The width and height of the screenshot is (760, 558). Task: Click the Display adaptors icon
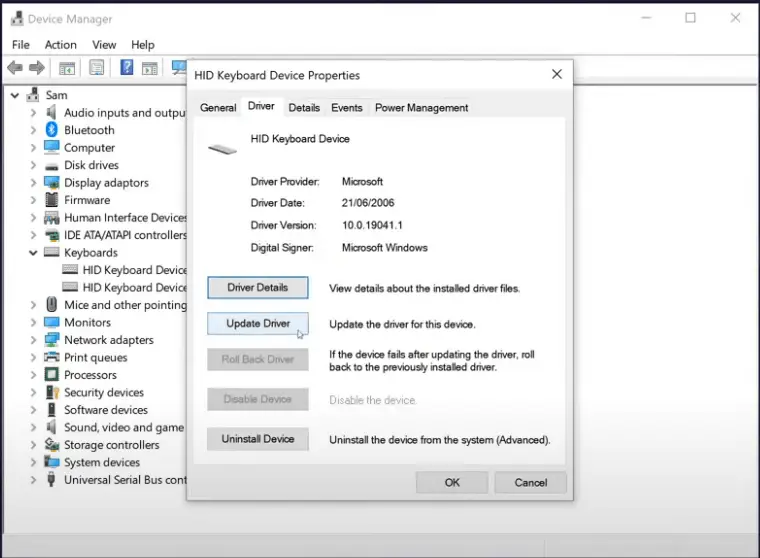coord(51,182)
